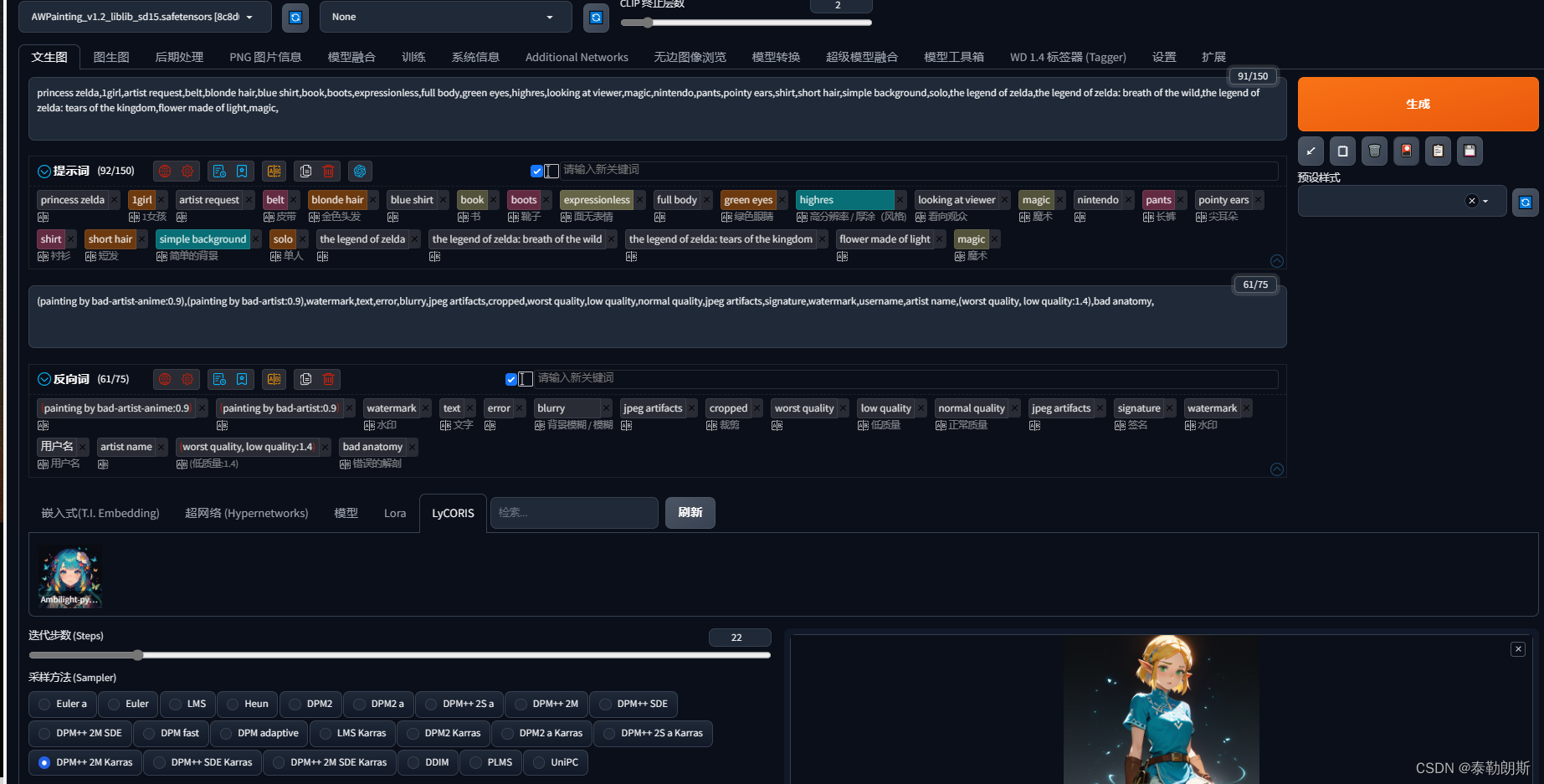Click the Steps value field showing 22
Screen dimensions: 1544x784
pos(739,638)
